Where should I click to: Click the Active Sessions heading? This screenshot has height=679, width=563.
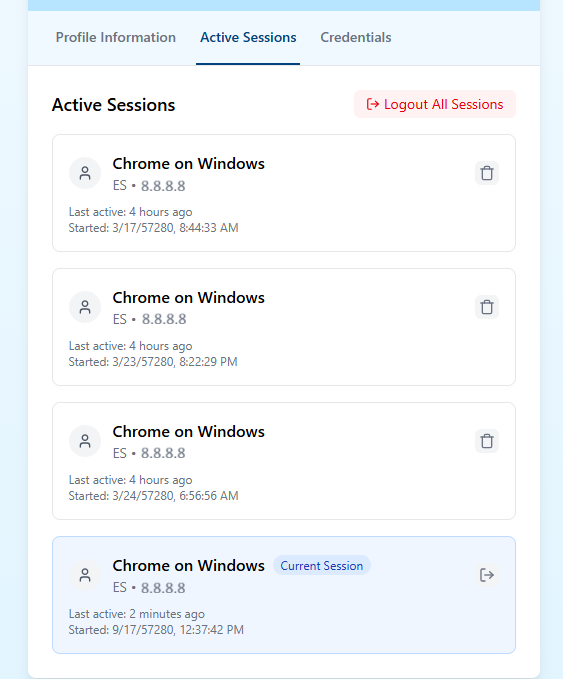click(x=113, y=105)
